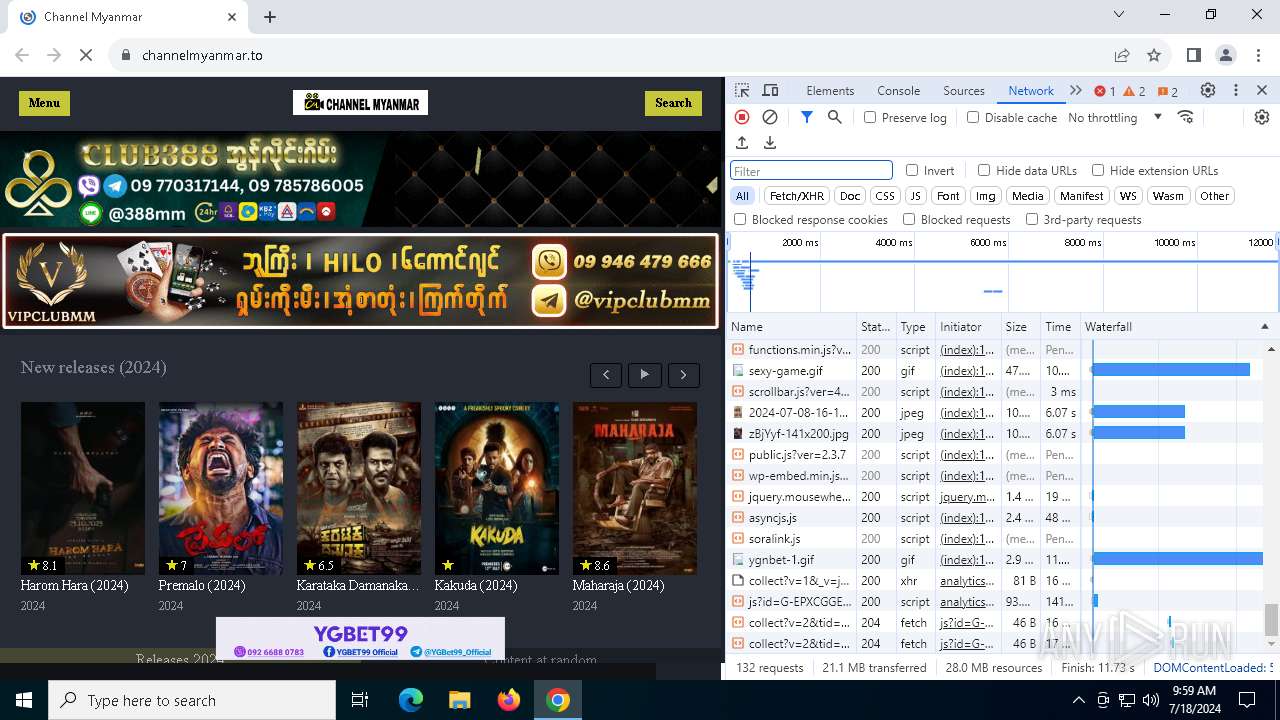Go to next new releases
The width and height of the screenshot is (1280, 720).
(x=684, y=375)
